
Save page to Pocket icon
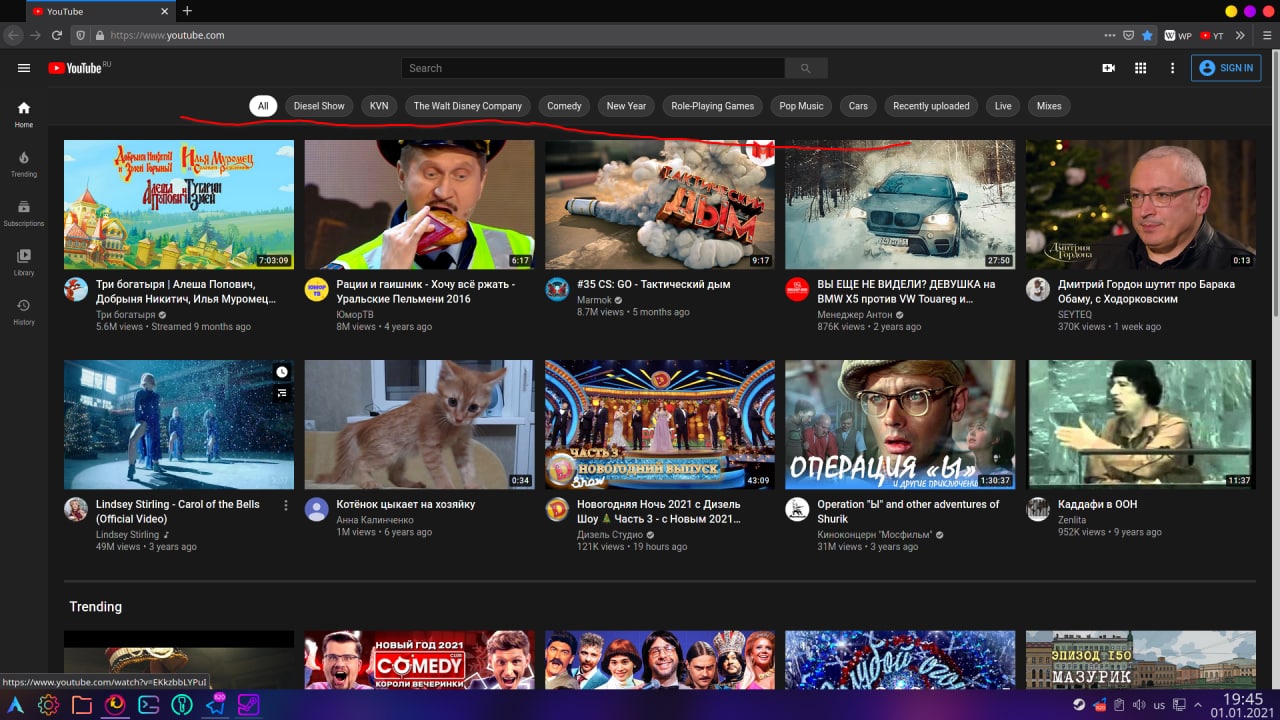point(1128,35)
